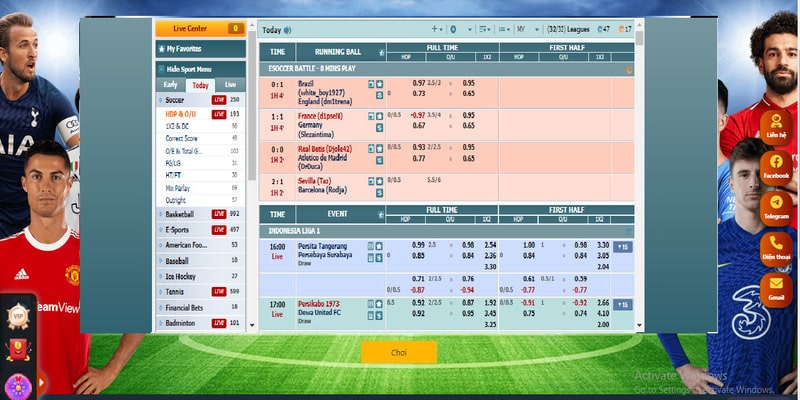Open S stats icon for Persita Tangerang
Viewport: 800px width, 400px height.
379,258
